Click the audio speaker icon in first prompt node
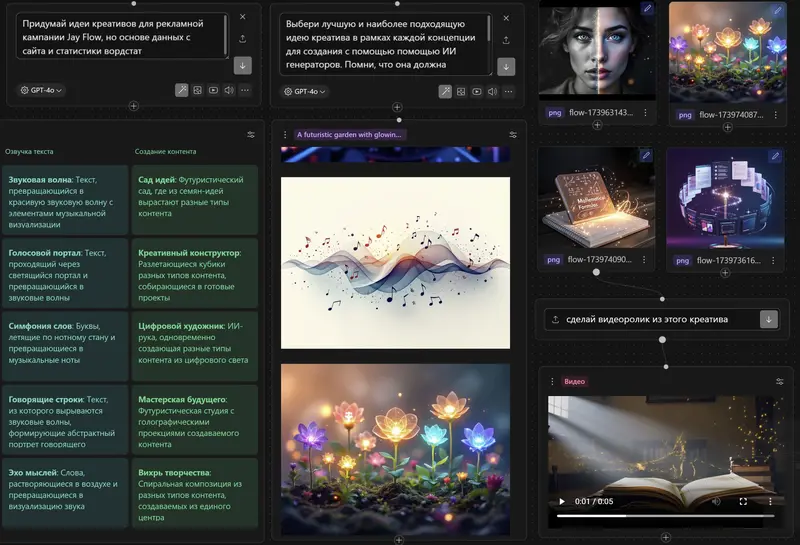Screen dimensions: 800x545 (229, 91)
